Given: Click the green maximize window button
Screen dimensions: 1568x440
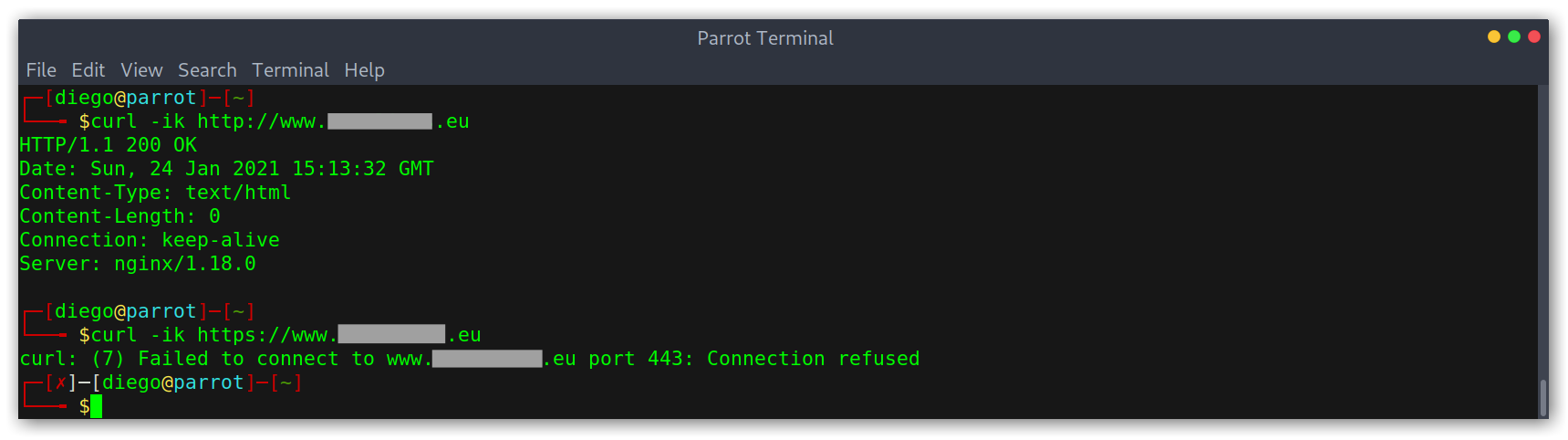Looking at the screenshot, I should click(x=1514, y=37).
